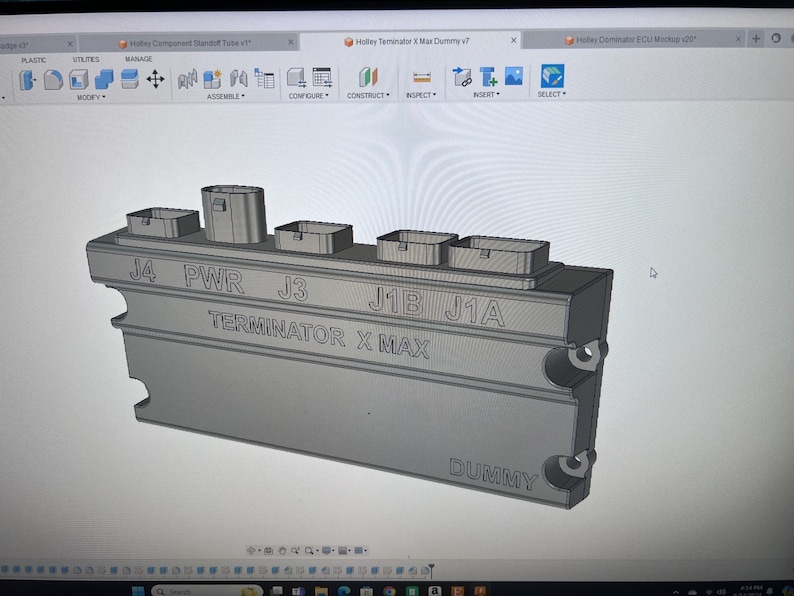Image resolution: width=794 pixels, height=596 pixels.
Task: Switch to Holley Dominator ECU Mockup v20 tab
Action: click(635, 39)
